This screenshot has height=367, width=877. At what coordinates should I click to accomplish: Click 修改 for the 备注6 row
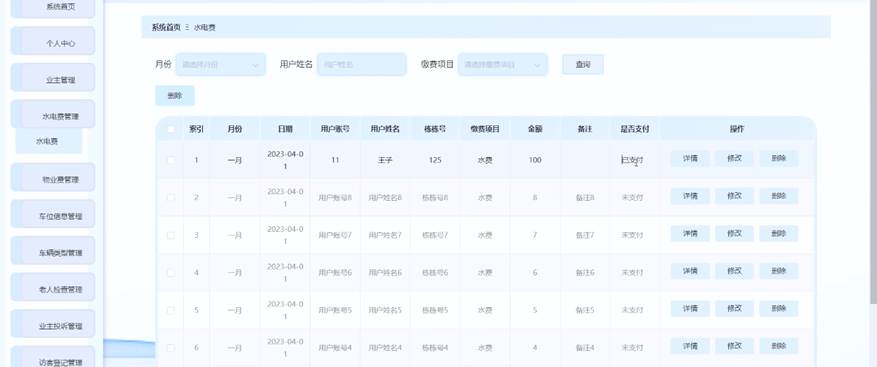734,271
